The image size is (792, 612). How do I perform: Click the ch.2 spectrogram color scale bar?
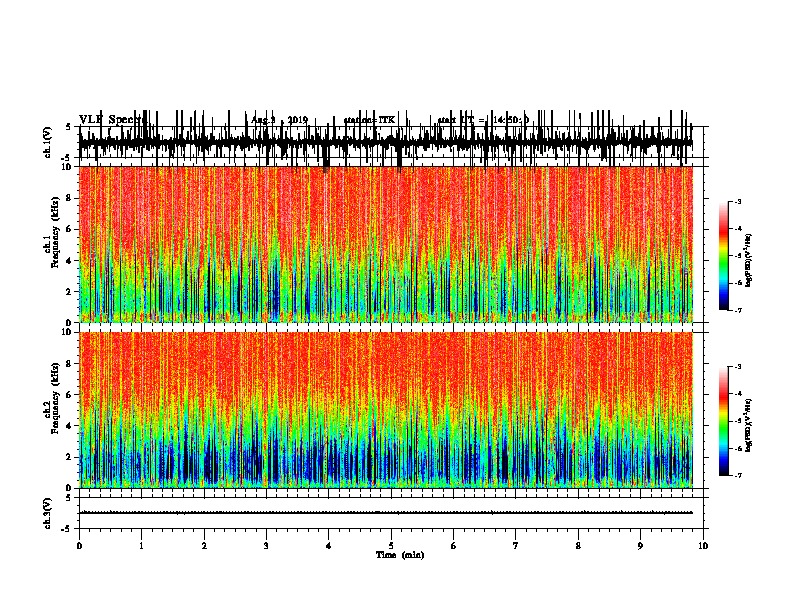coord(723,421)
